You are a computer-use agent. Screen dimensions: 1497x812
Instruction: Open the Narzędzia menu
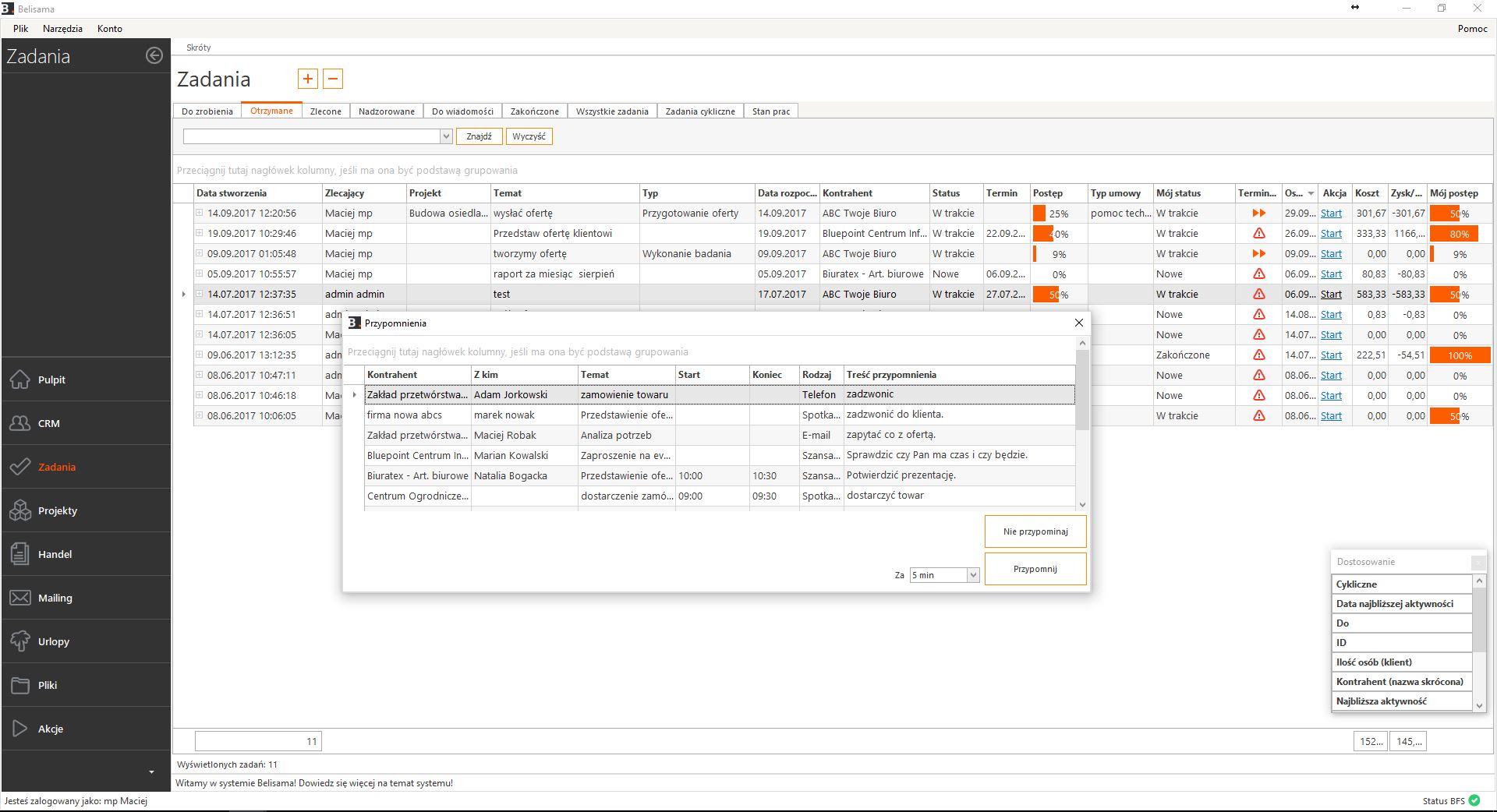(62, 28)
